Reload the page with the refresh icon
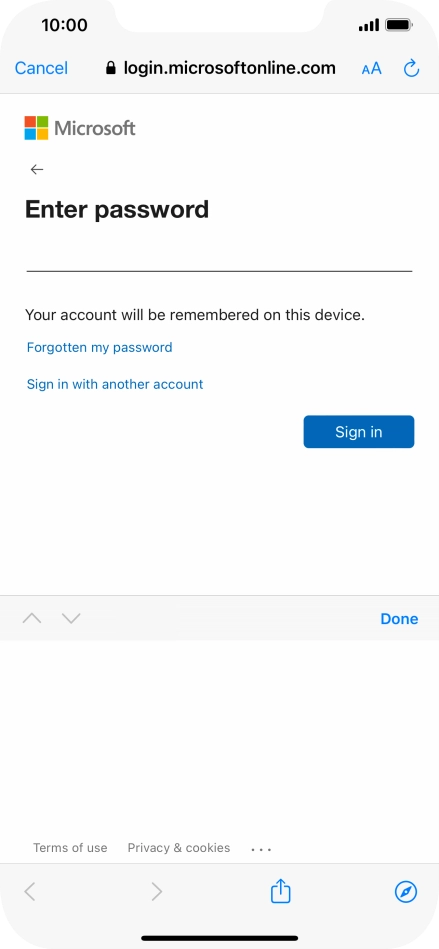This screenshot has height=949, width=439. 412,68
